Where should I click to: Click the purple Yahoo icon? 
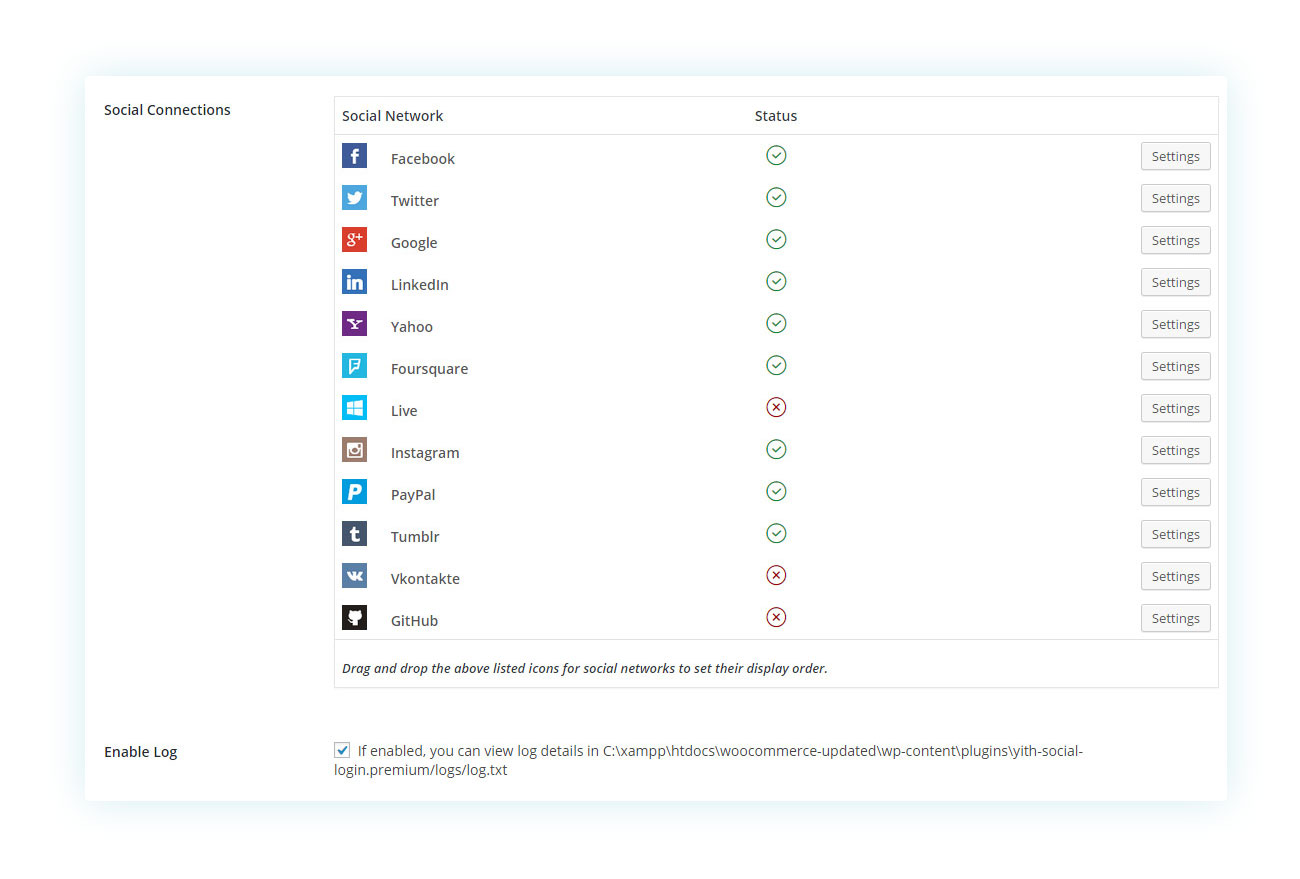tap(354, 324)
